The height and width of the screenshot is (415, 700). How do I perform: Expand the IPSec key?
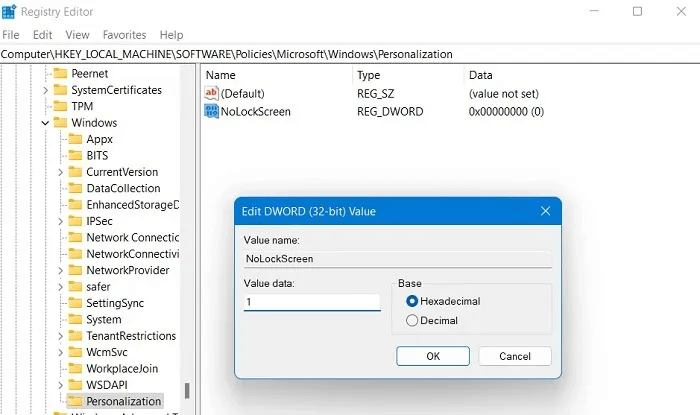coord(60,221)
